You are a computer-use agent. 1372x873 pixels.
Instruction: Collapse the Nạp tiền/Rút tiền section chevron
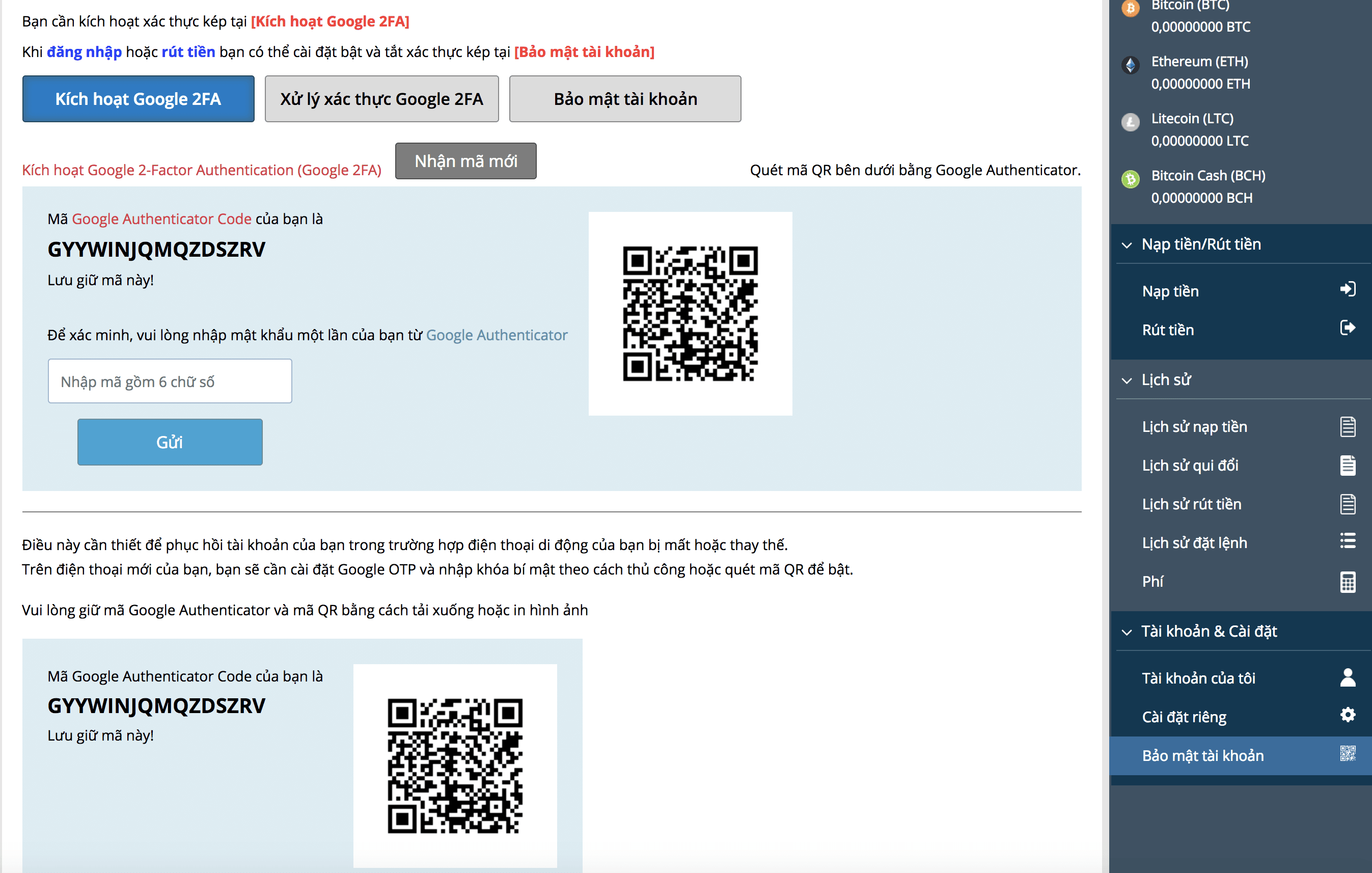[x=1127, y=245]
